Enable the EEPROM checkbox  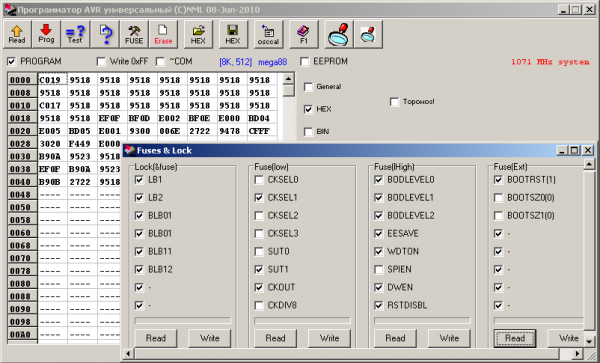coord(305,62)
